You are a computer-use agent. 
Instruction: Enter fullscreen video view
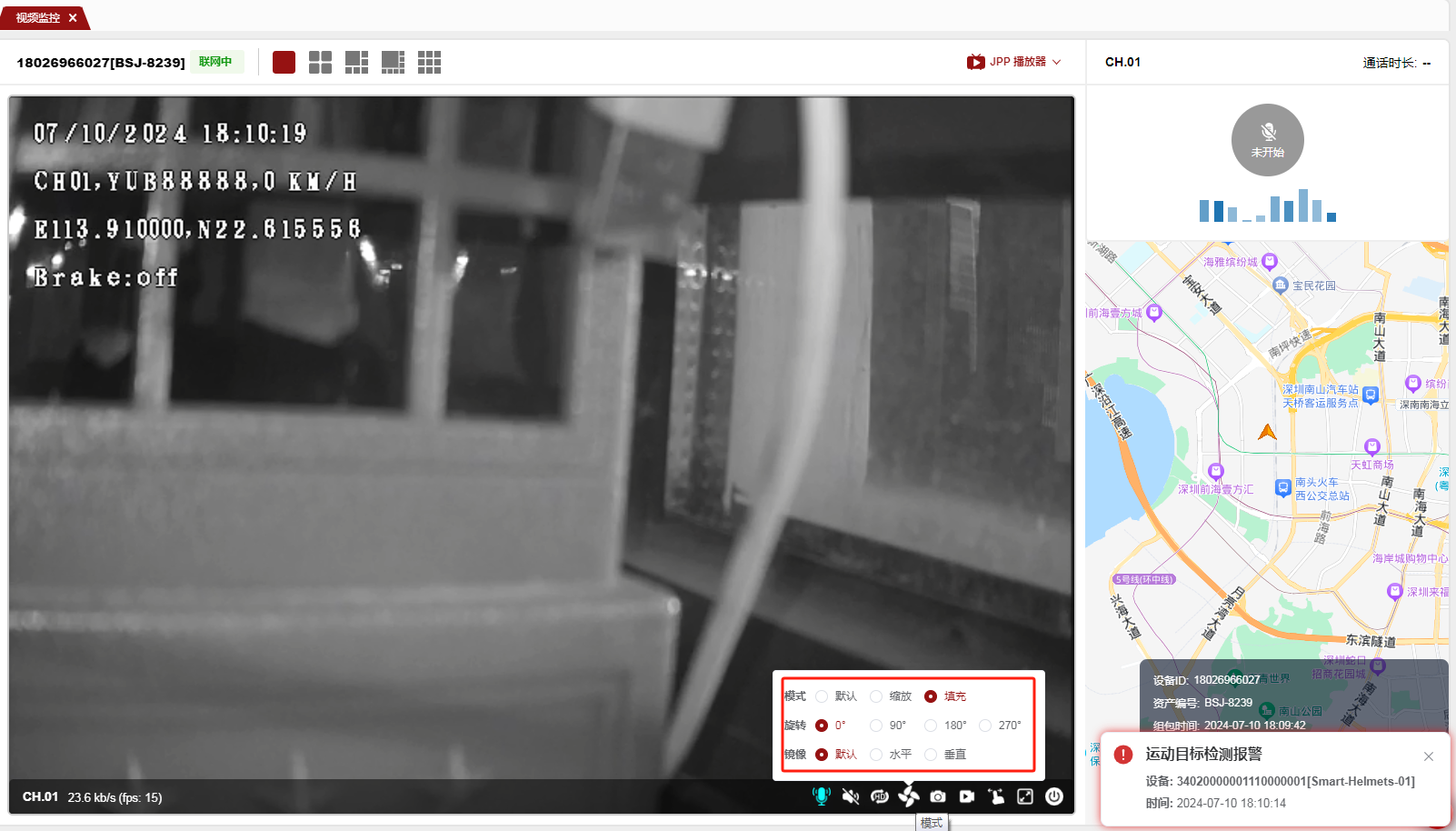click(x=1025, y=796)
